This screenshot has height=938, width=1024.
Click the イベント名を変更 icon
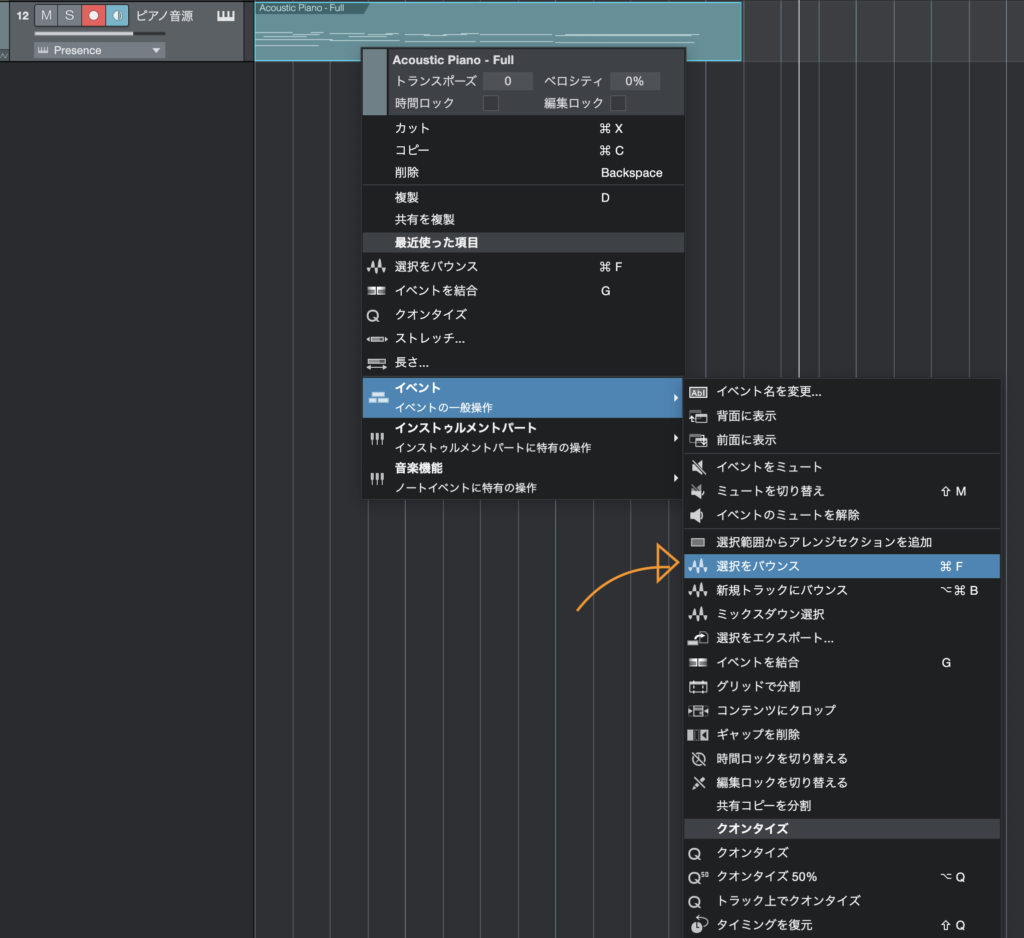point(698,392)
